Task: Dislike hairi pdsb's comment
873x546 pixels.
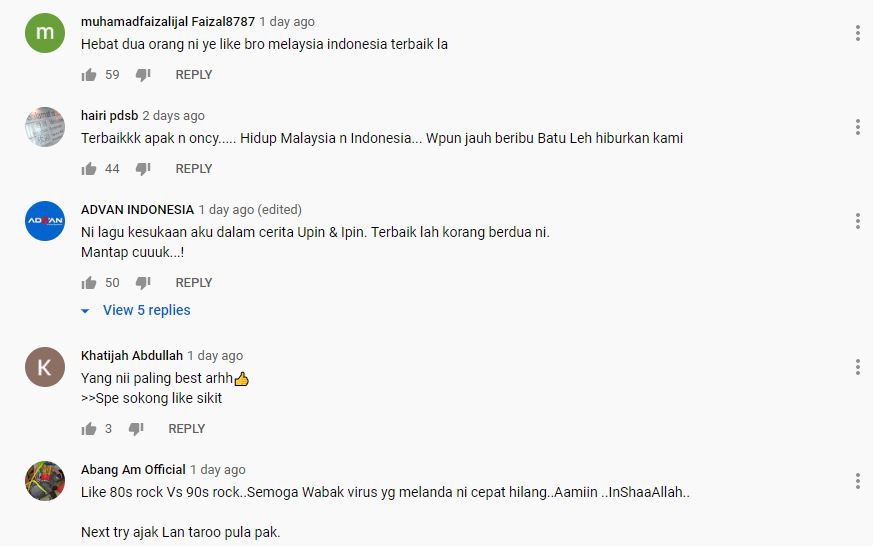Action: (143, 169)
